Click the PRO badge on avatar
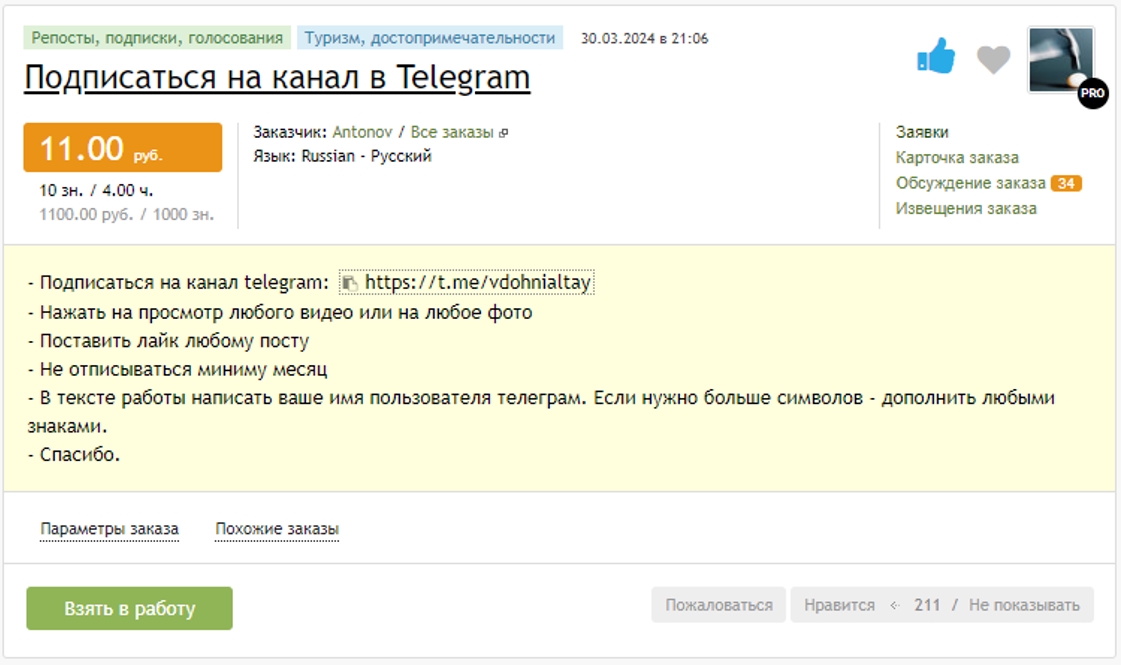1121x665 pixels. [x=1092, y=93]
